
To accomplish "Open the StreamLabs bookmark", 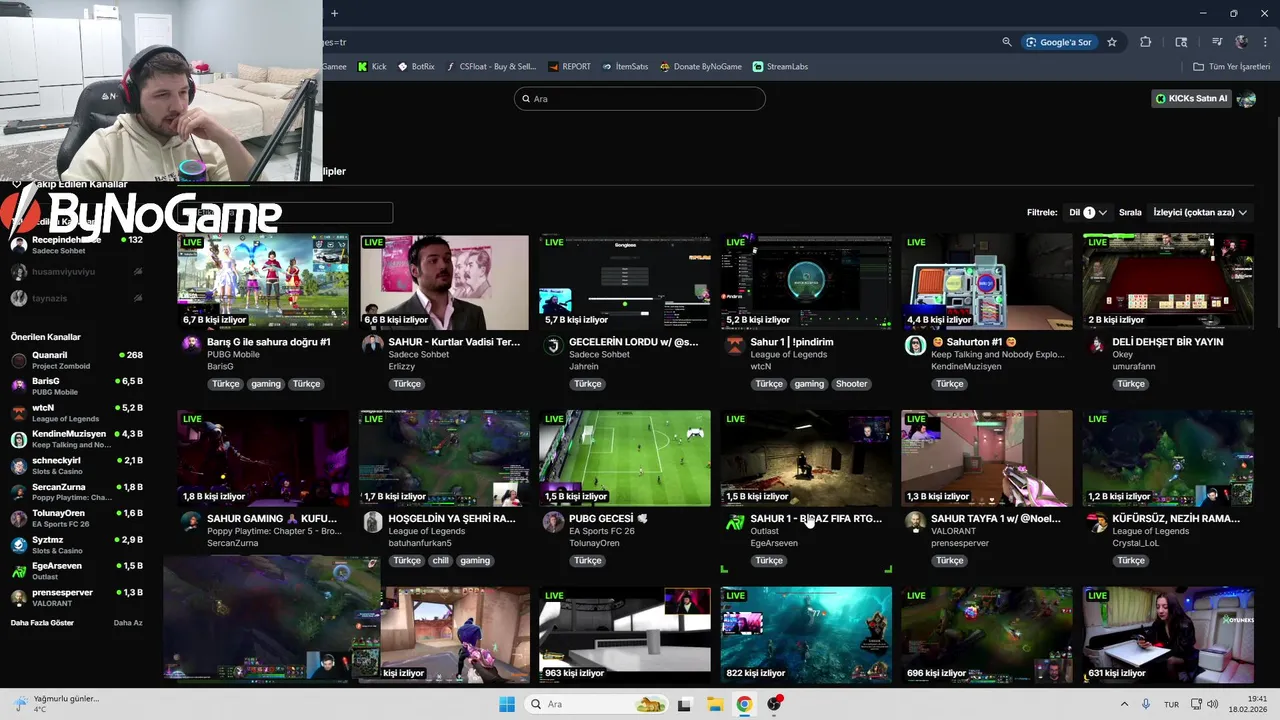I will [780, 66].
